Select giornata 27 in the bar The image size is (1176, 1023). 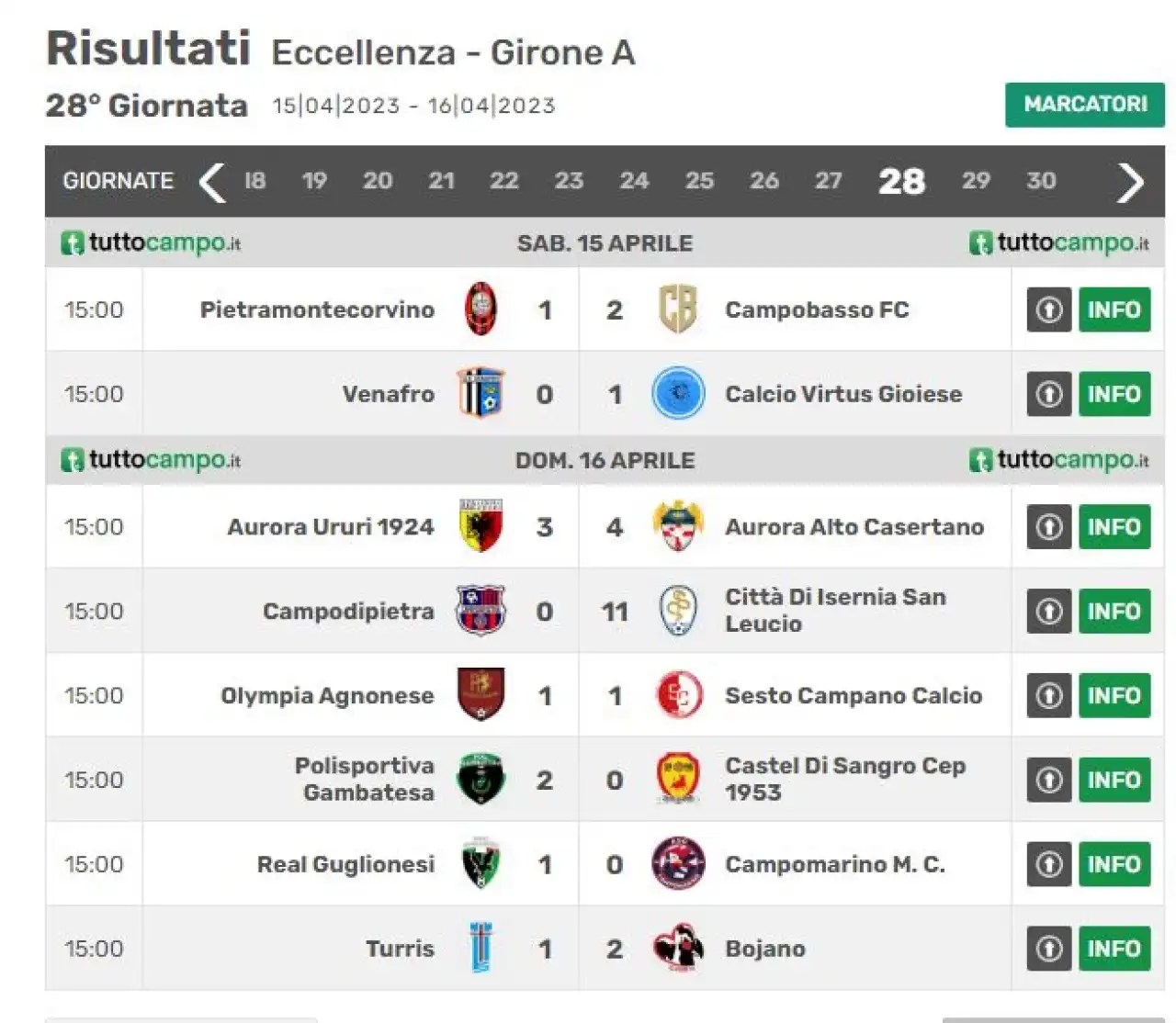coord(828,181)
